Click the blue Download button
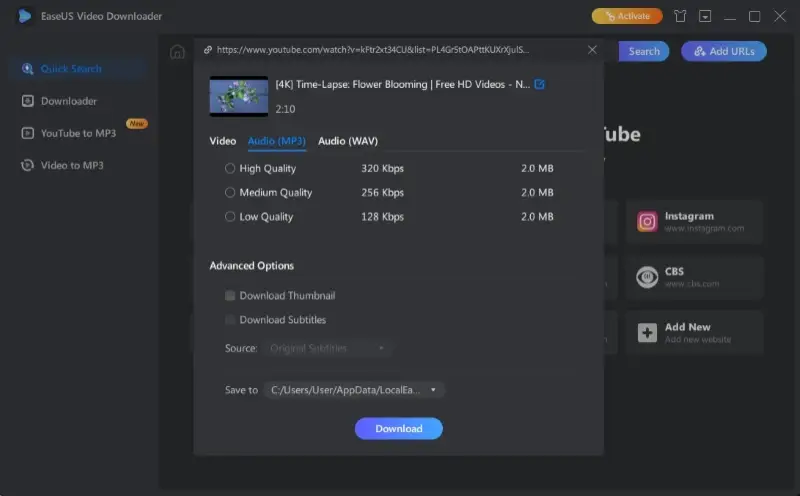This screenshot has width=800, height=496. click(x=398, y=429)
